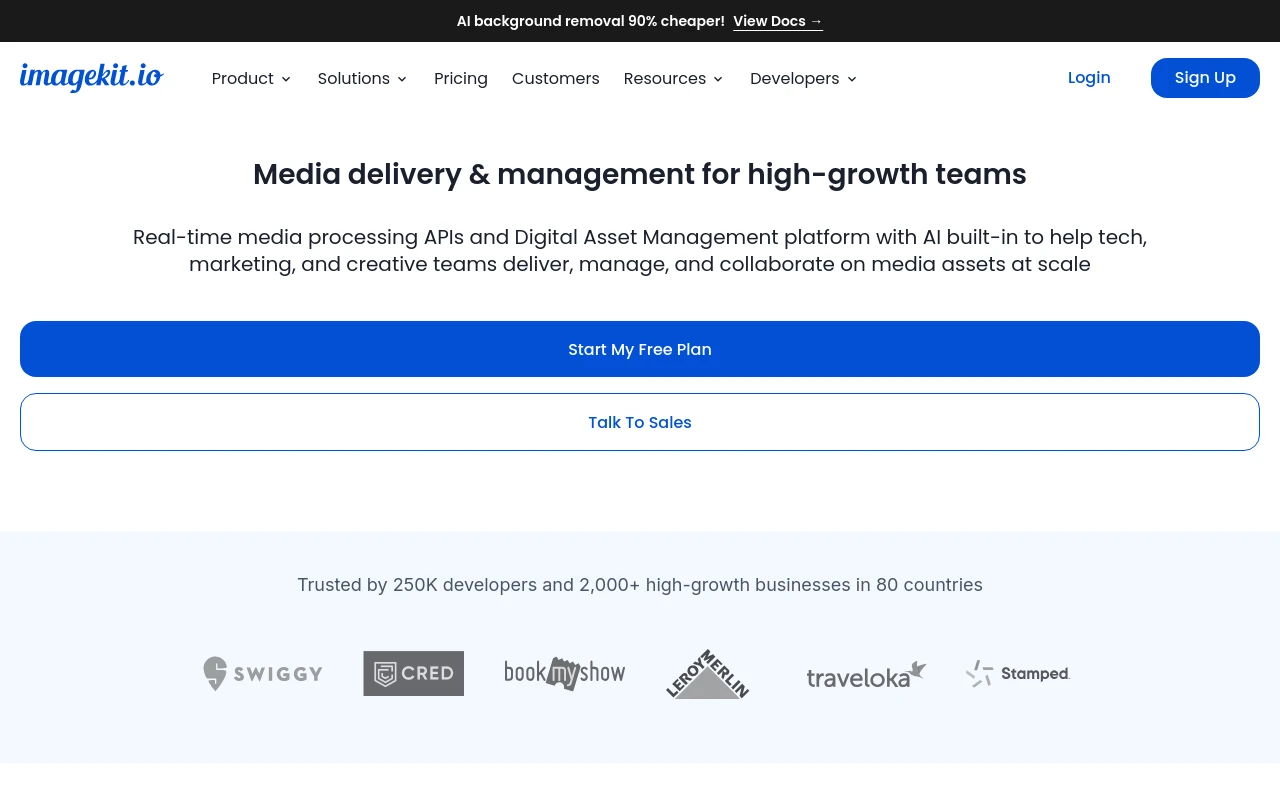Click the imagekit.io logo
This screenshot has width=1280, height=800.
(91, 77)
